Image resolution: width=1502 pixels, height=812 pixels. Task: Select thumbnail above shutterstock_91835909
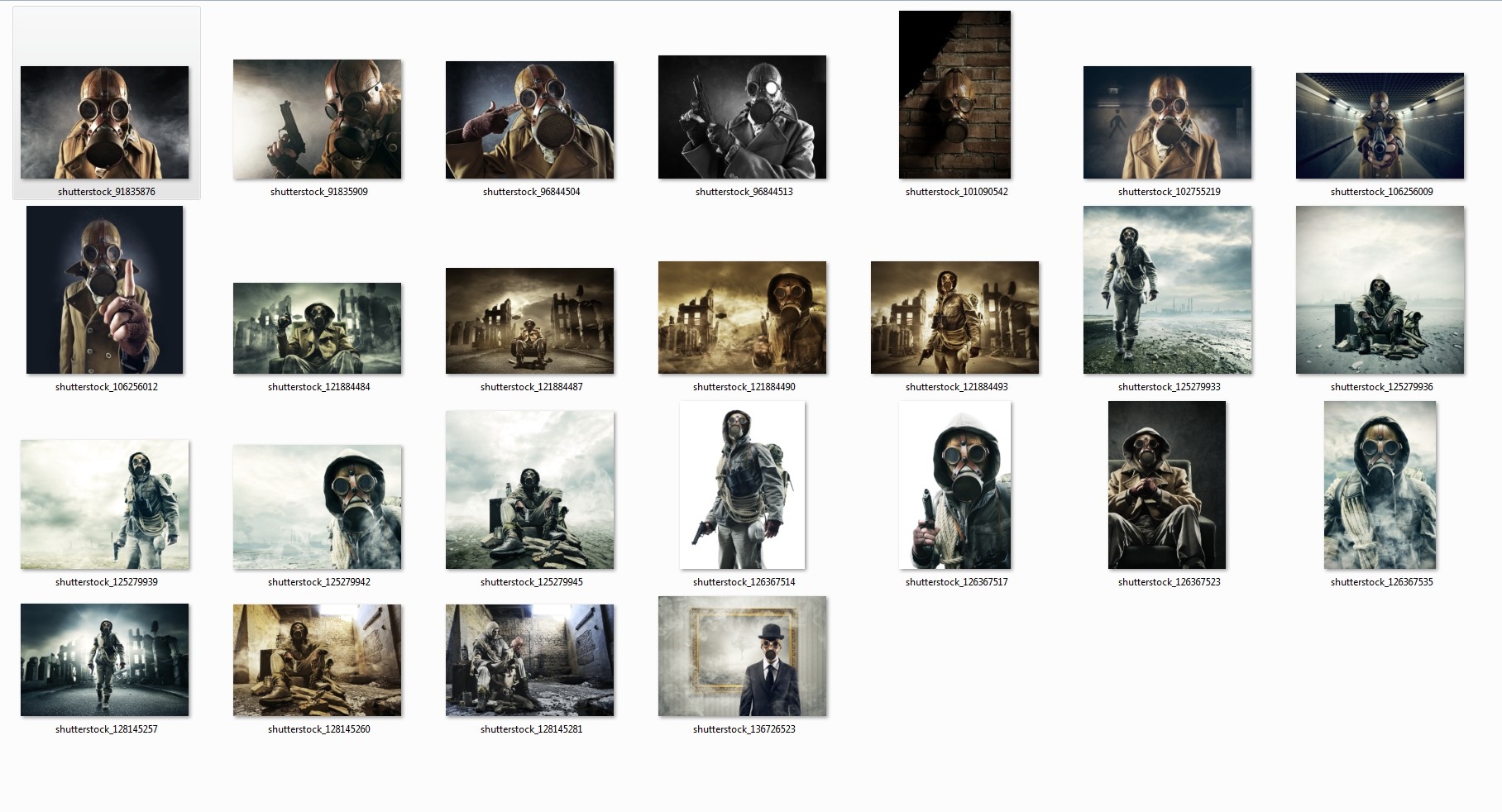pos(318,119)
